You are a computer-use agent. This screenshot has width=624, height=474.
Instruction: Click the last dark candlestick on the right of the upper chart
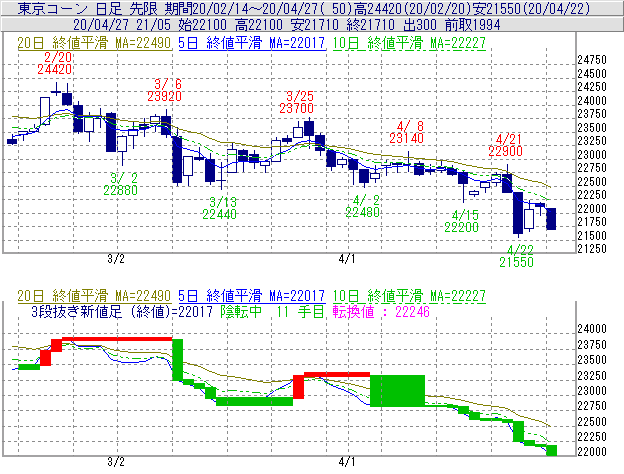click(x=551, y=219)
